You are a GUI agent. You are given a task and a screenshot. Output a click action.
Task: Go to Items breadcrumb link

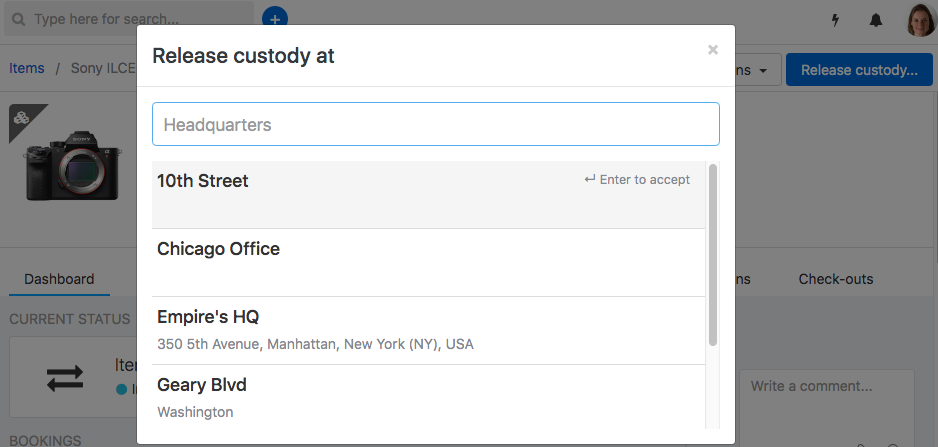[26, 68]
